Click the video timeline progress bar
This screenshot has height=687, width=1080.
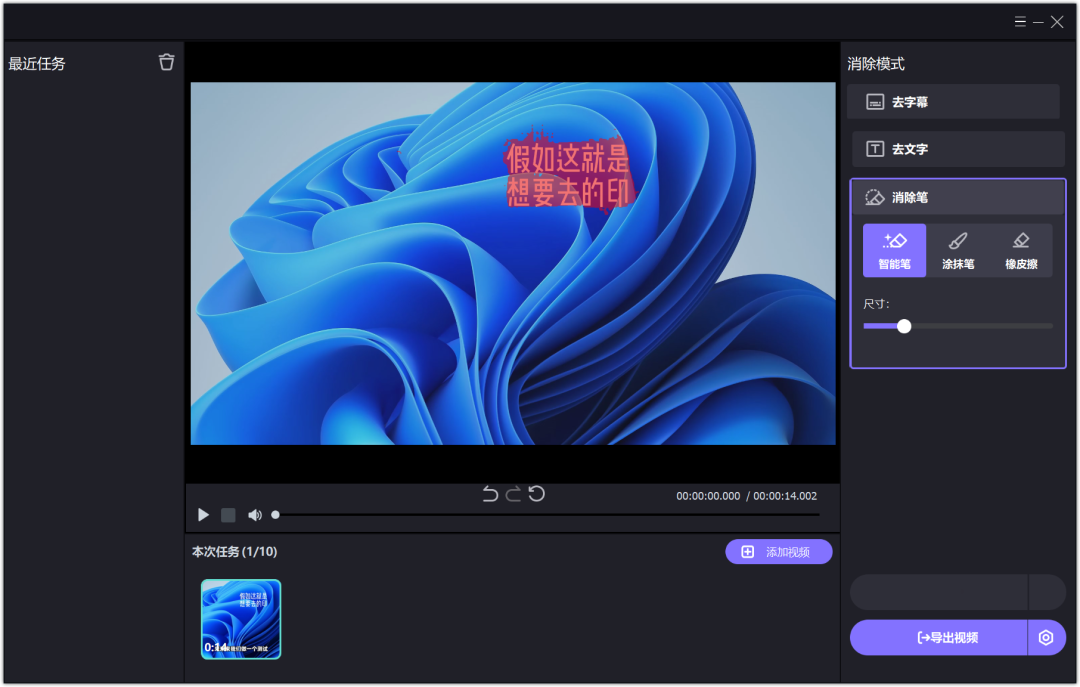click(548, 515)
